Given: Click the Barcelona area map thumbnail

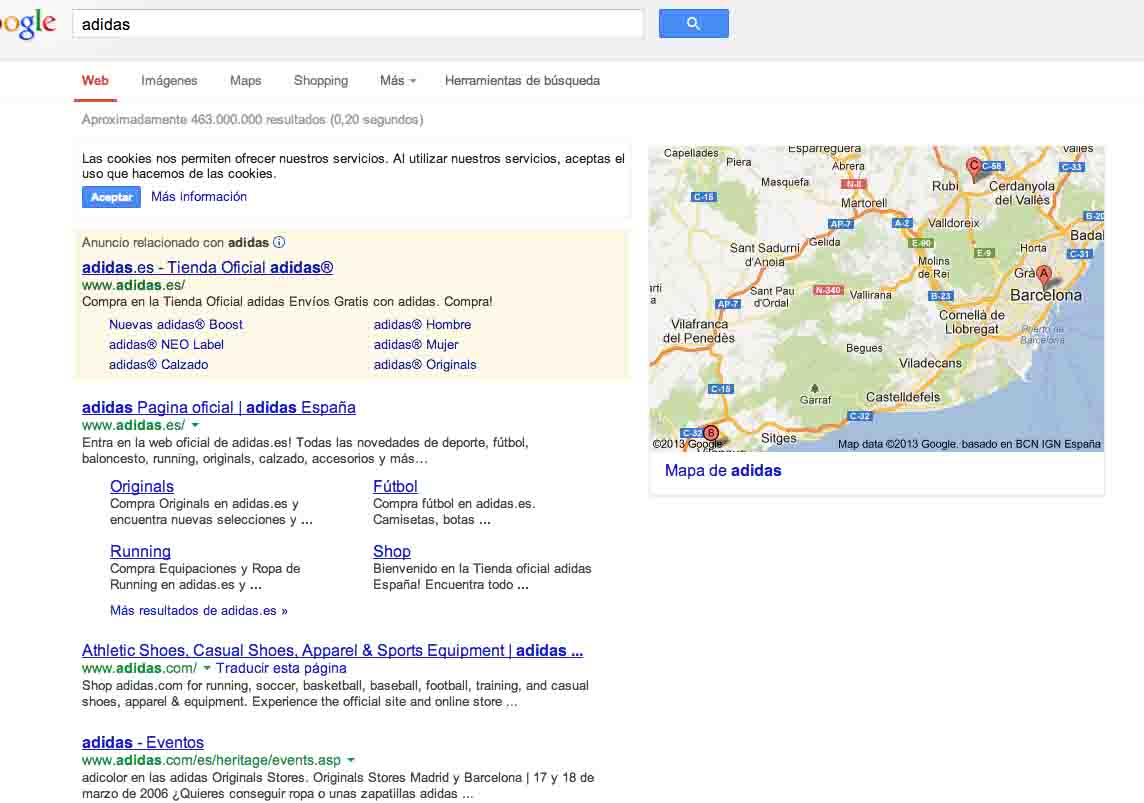Looking at the screenshot, I should pyautogui.click(x=876, y=298).
